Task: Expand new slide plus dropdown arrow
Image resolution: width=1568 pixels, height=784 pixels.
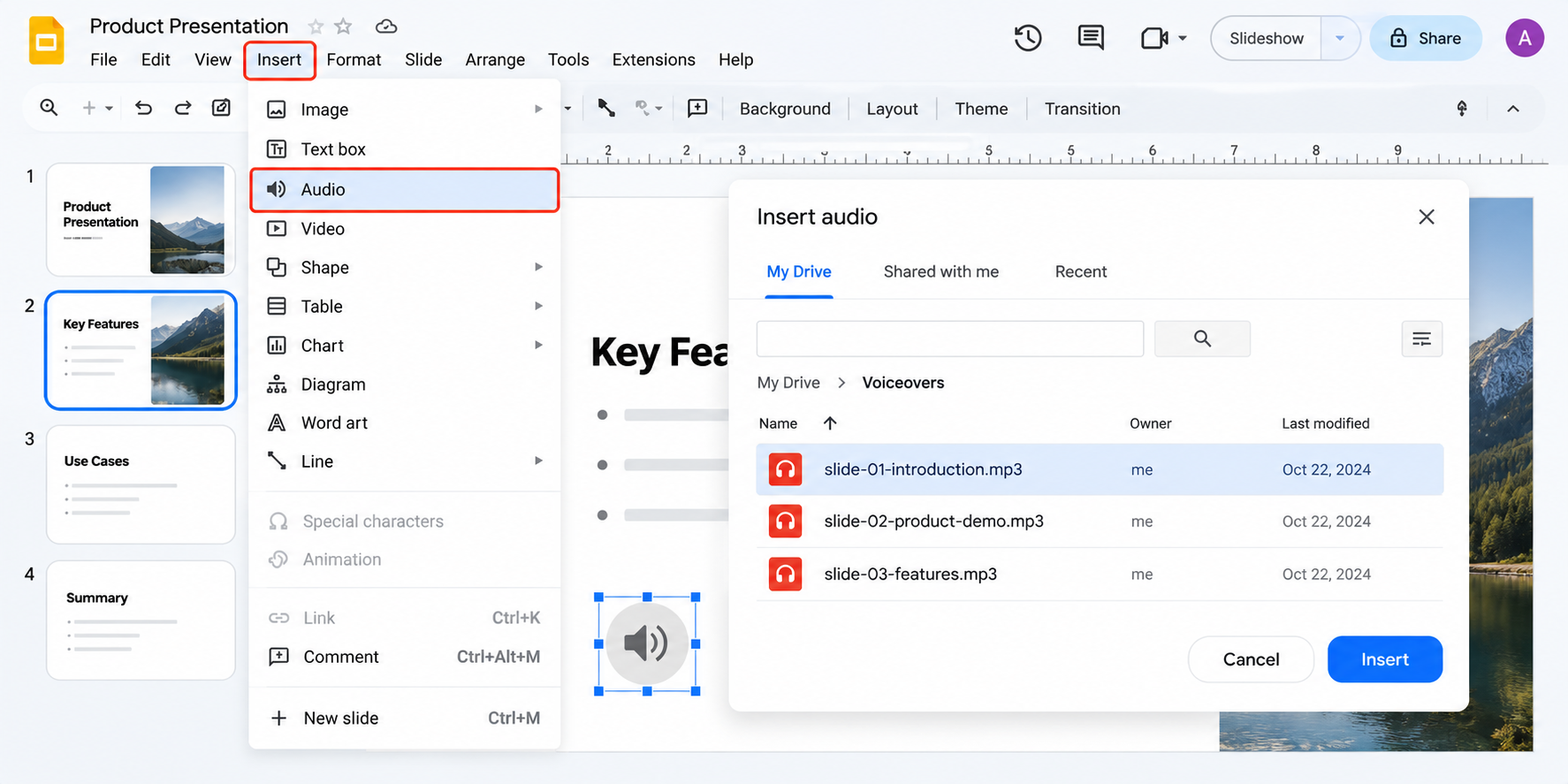Action: click(110, 109)
